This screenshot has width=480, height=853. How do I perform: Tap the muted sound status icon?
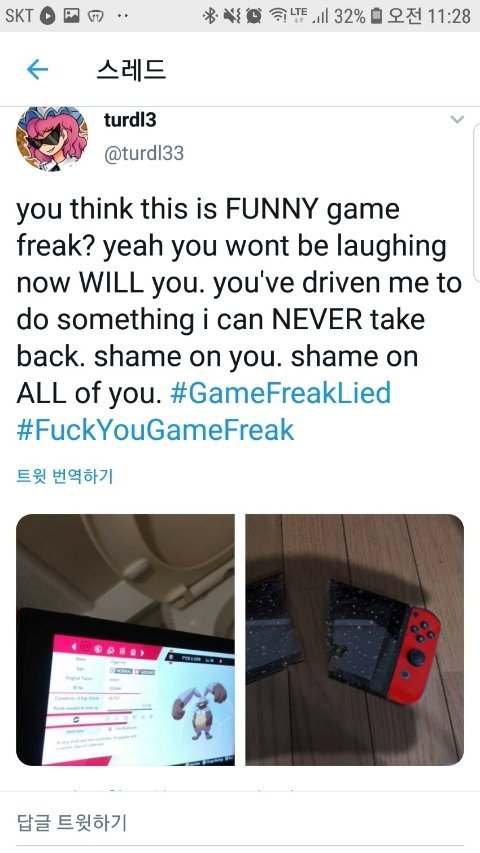click(230, 16)
